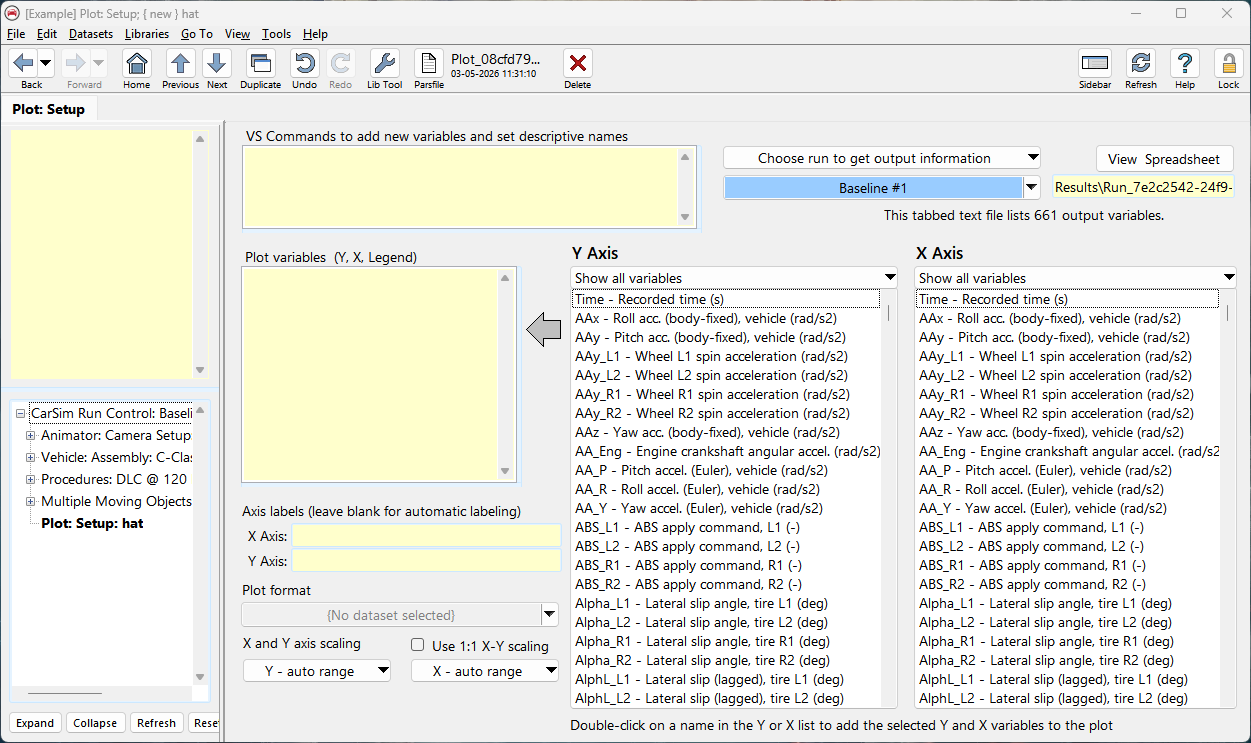Go to the Previous dataset arrow
1251x743 pixels.
point(180,65)
